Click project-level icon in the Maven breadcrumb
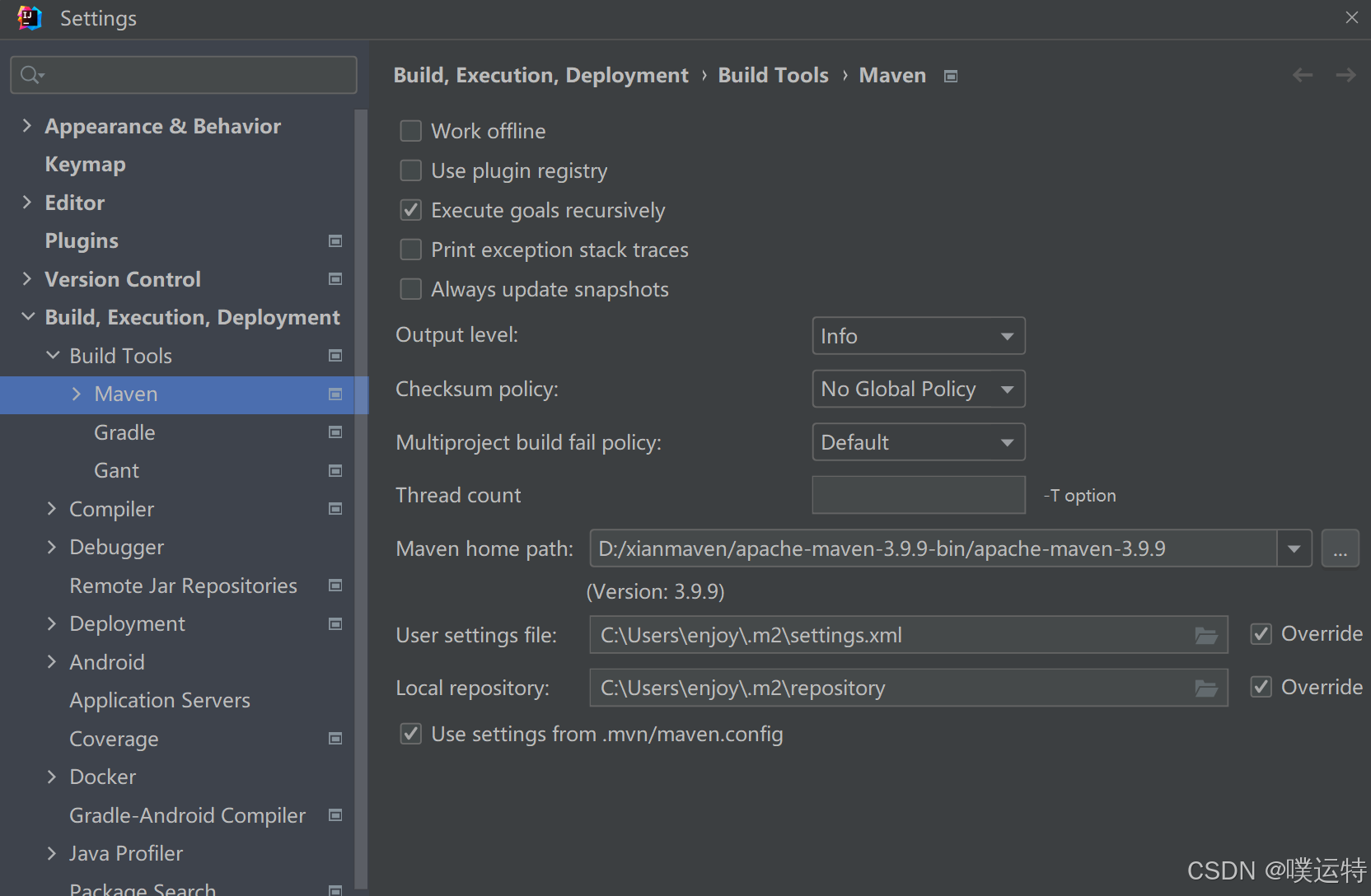This screenshot has width=1371, height=896. (951, 76)
